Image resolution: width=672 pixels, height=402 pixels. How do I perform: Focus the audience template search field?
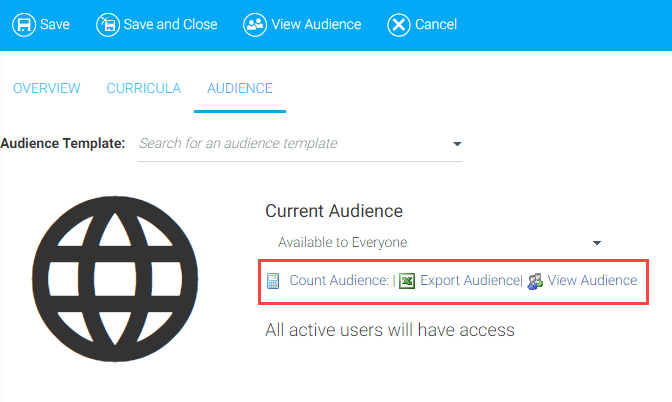pos(290,144)
